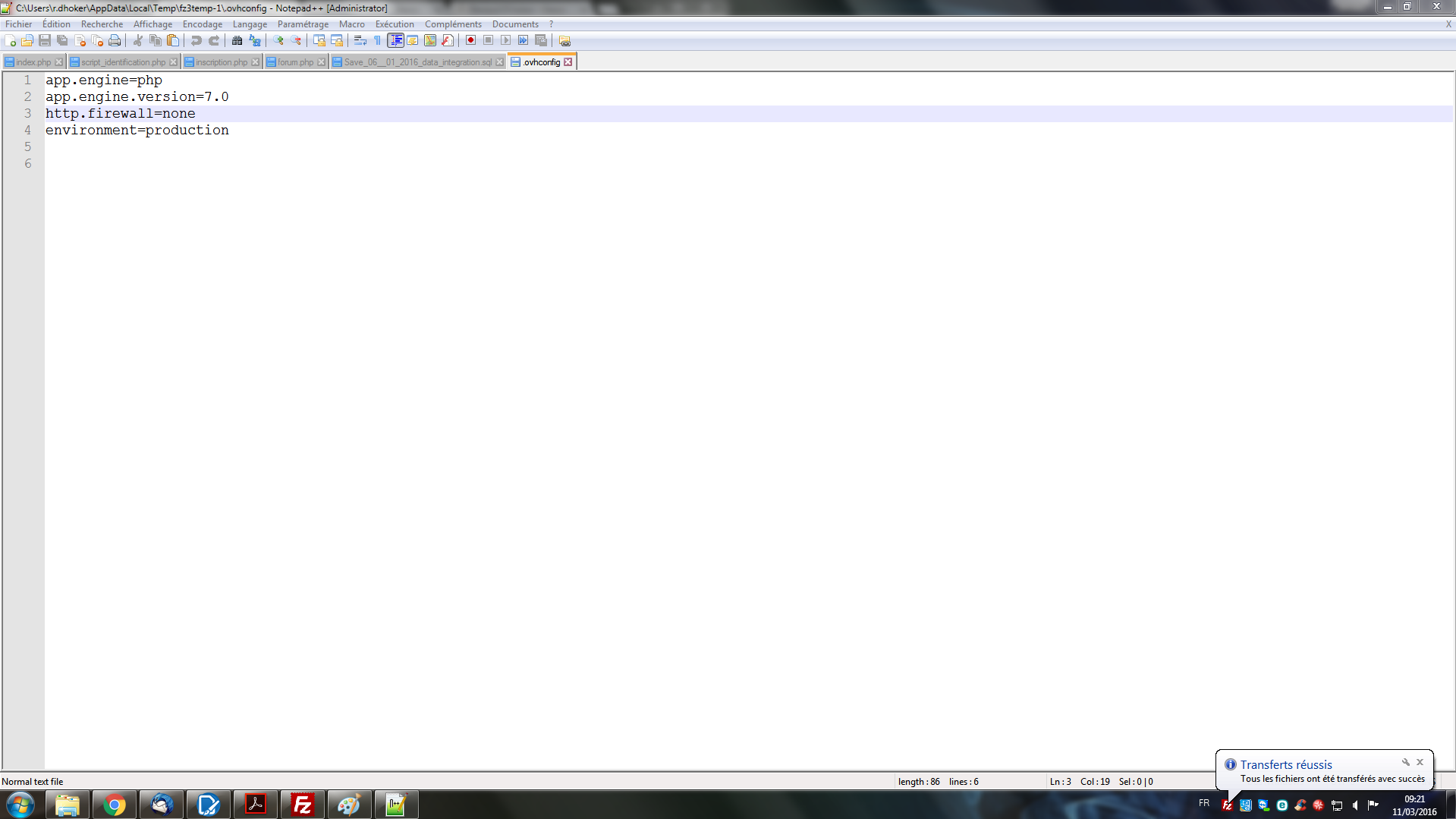
Task: Disable the indent guide toggle button
Action: (395, 41)
